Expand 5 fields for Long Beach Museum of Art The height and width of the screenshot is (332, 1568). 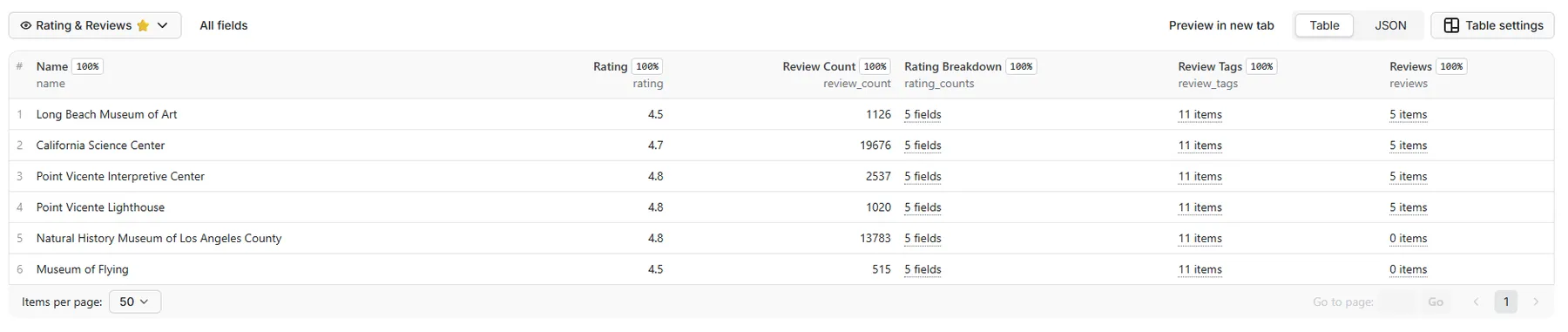tap(923, 114)
